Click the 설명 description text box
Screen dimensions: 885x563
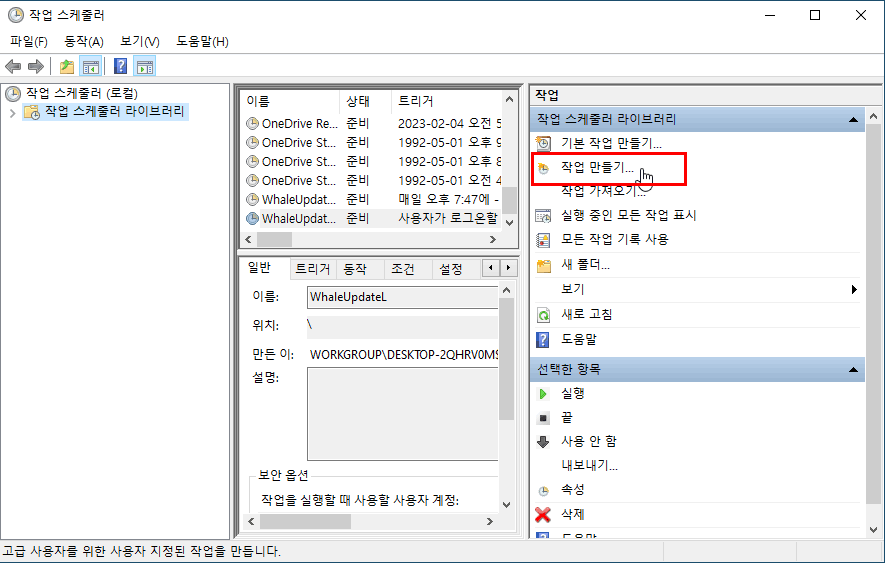402,414
